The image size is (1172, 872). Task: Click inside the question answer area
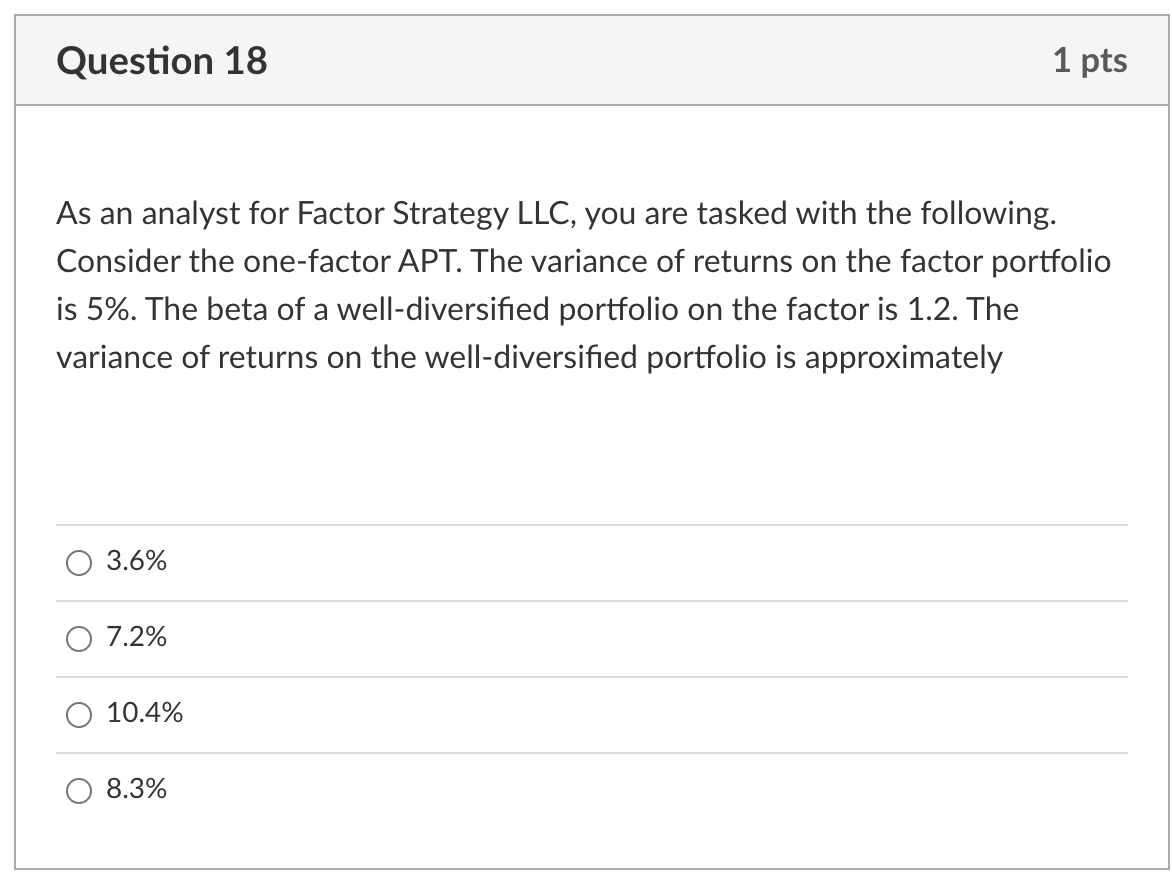coord(585,450)
